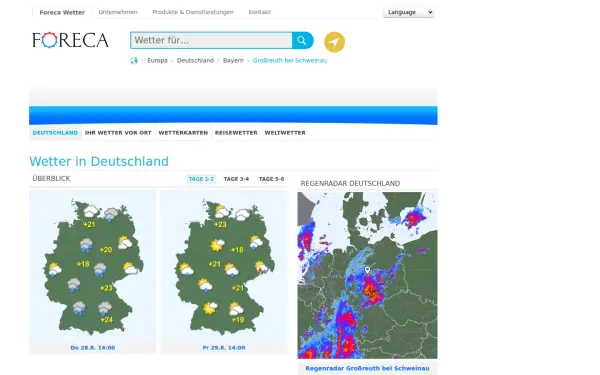This screenshot has height=375, width=600.
Task: Click the 'Wetter in Deutschland' heading
Action: [x=99, y=161]
